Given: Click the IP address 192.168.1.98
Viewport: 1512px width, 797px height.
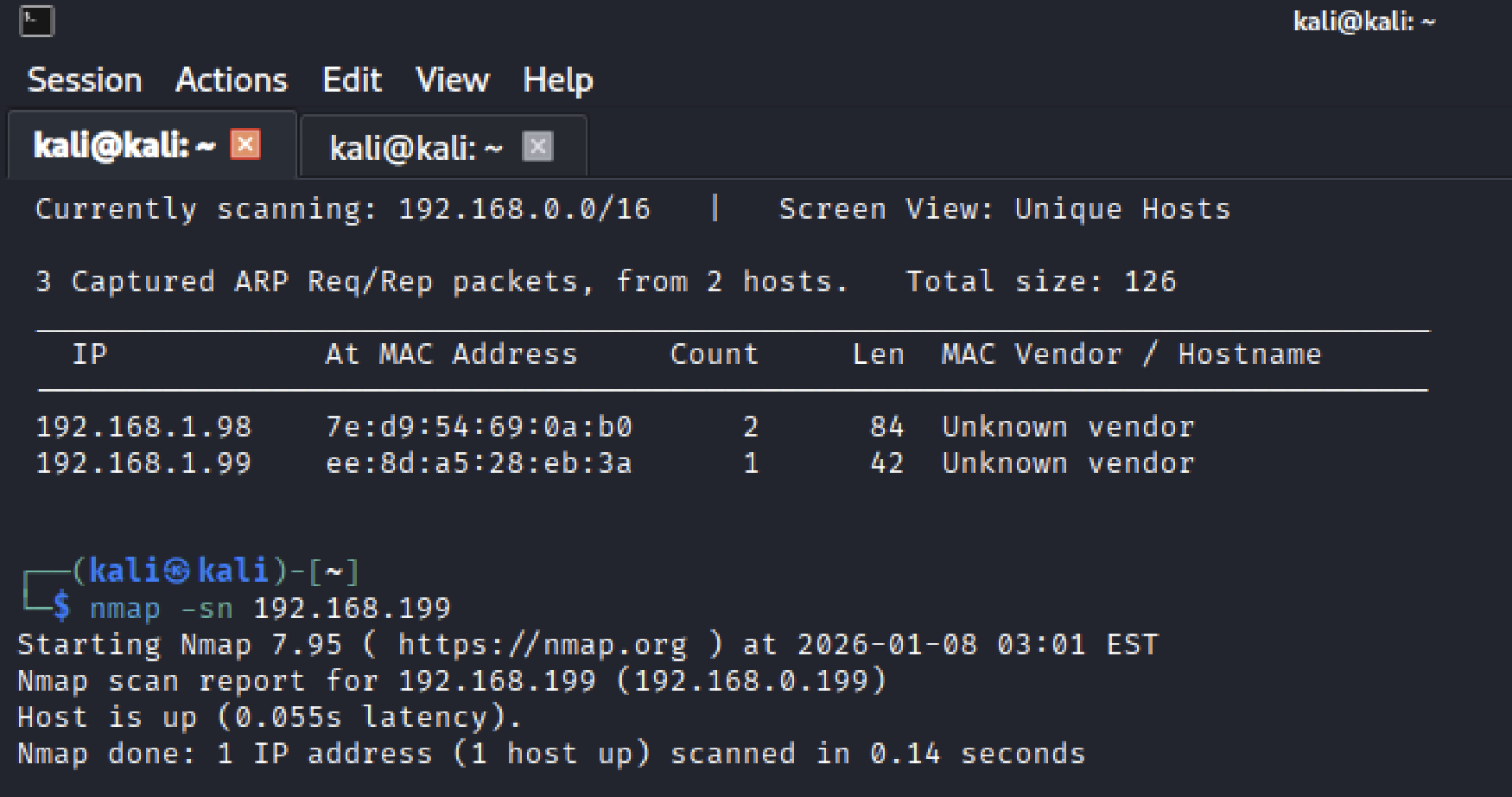Looking at the screenshot, I should coord(143,426).
